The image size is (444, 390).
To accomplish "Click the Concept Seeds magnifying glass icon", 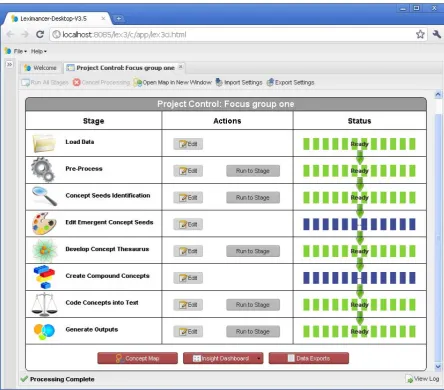I will 44,196.
